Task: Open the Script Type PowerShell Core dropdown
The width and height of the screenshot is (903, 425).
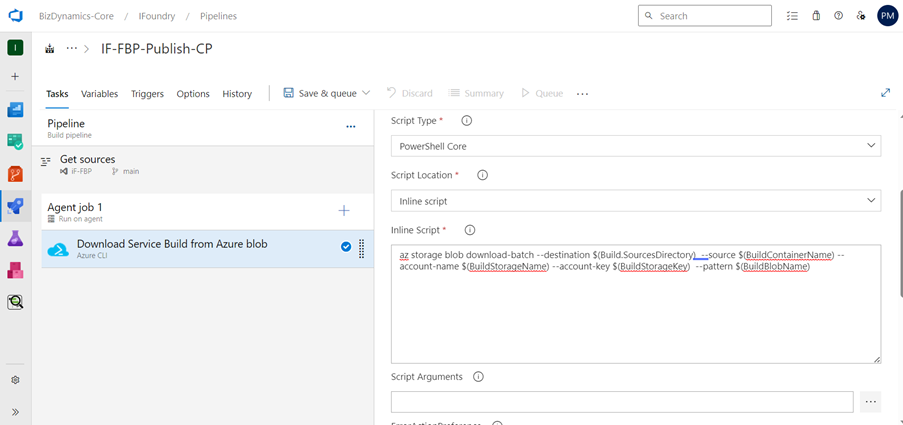Action: tap(636, 146)
